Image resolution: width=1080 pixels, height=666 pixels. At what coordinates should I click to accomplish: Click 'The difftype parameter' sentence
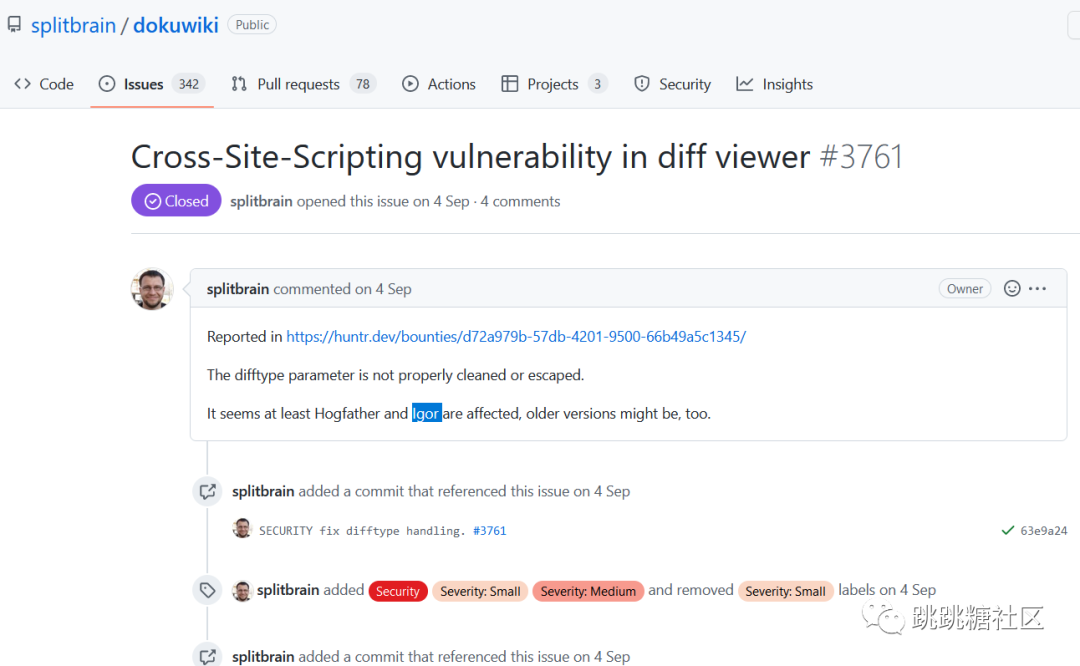tap(395, 375)
